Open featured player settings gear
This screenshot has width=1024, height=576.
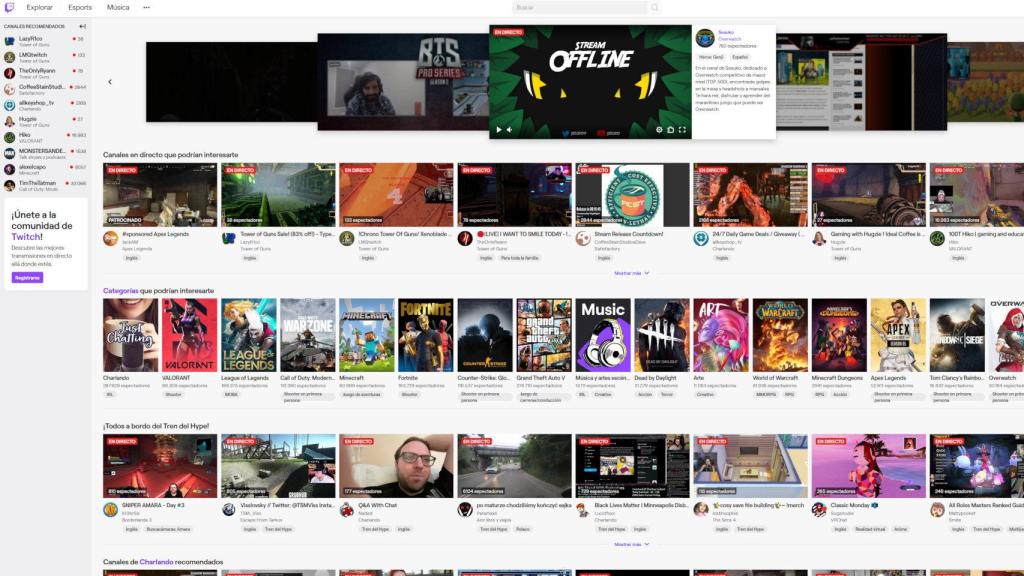coord(659,130)
